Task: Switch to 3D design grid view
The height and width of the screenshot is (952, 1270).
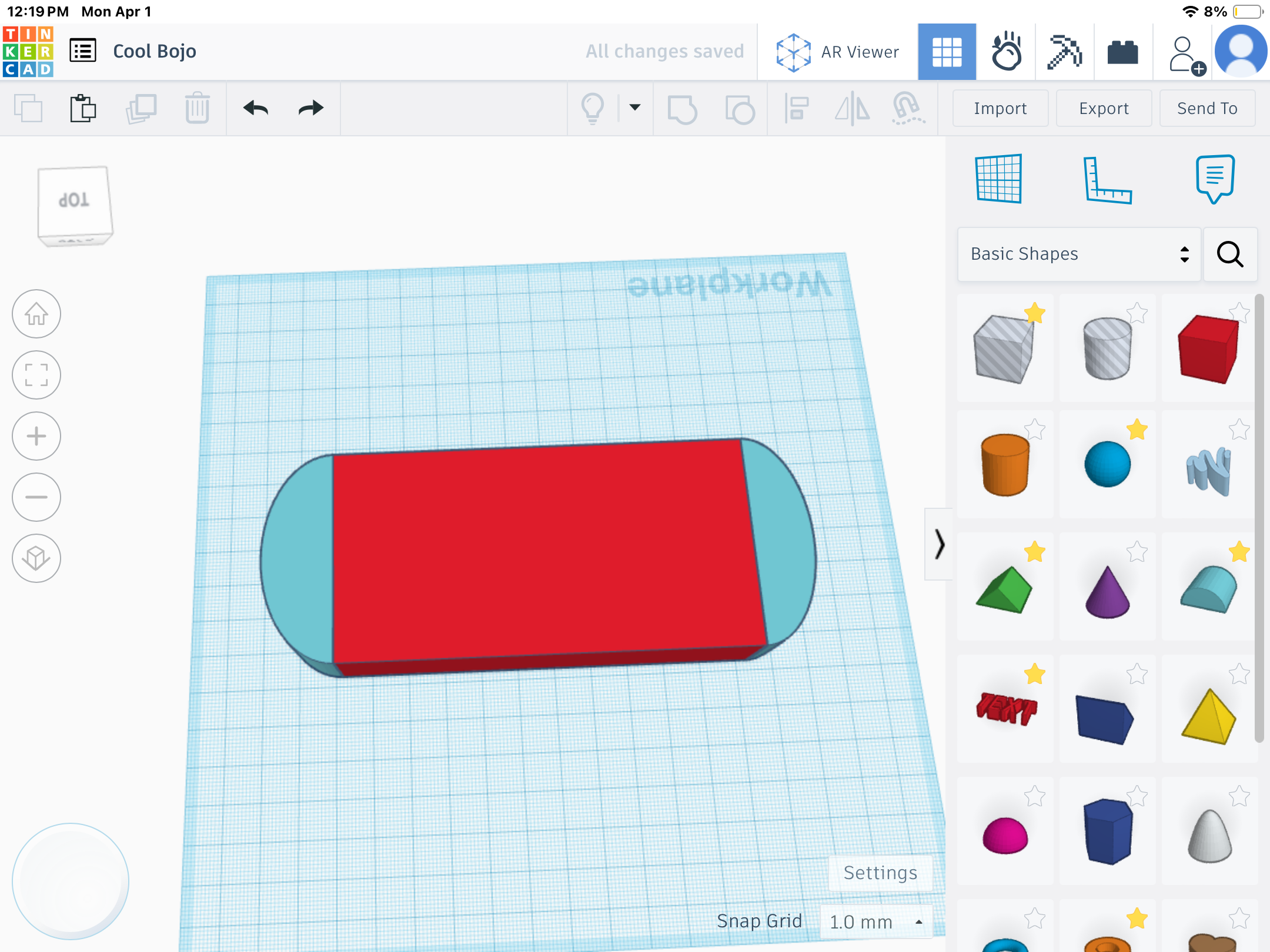Action: pos(947,52)
